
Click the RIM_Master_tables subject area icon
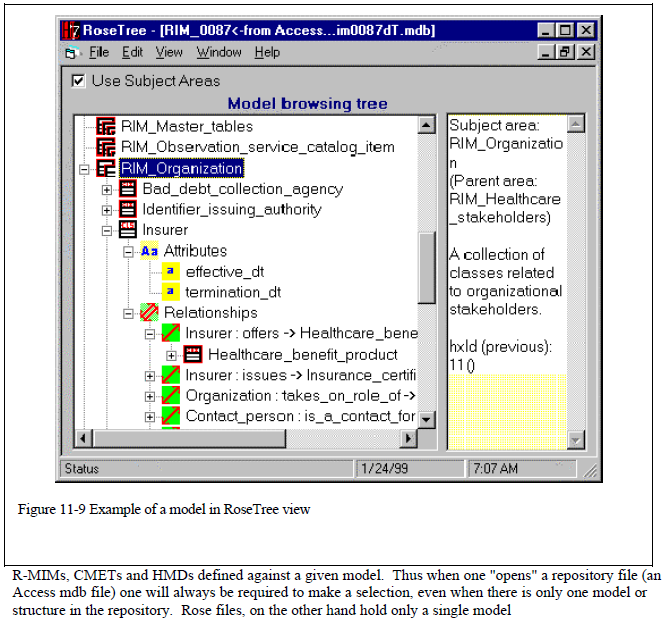click(106, 126)
